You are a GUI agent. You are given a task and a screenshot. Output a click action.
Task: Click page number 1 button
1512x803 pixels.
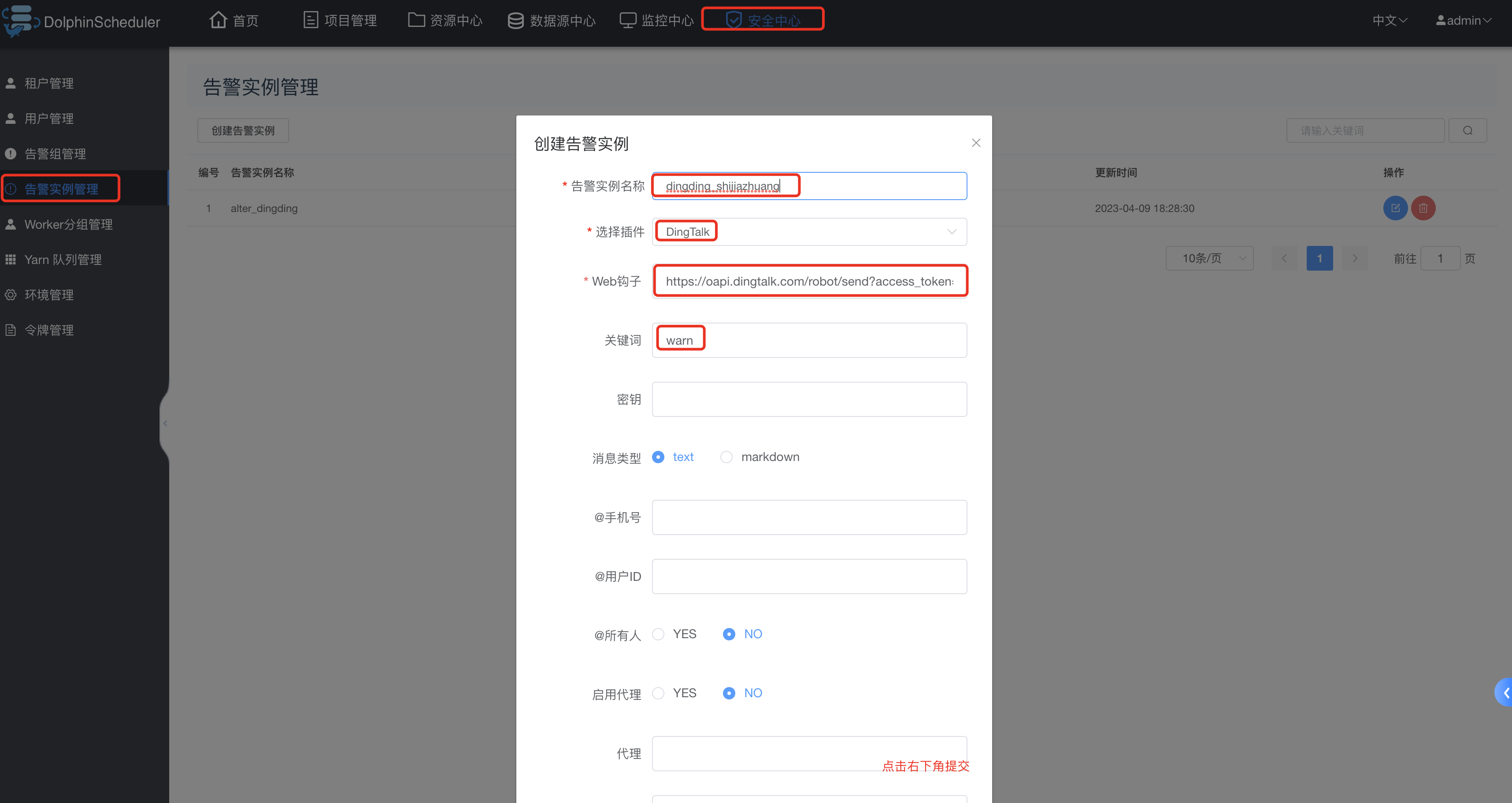pyautogui.click(x=1319, y=258)
